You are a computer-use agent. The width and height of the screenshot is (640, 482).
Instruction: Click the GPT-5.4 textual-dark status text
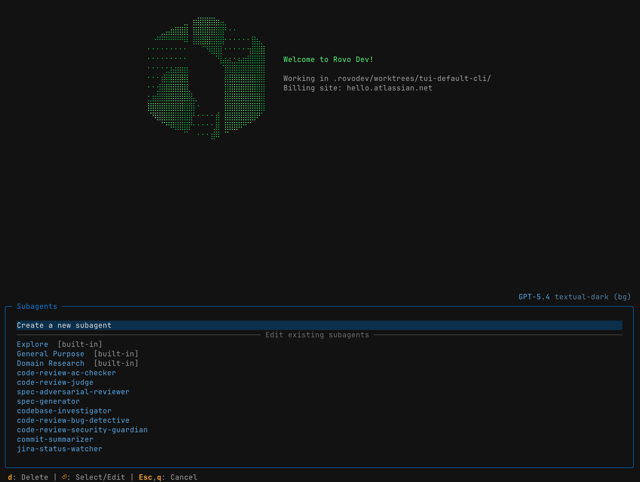click(x=574, y=297)
